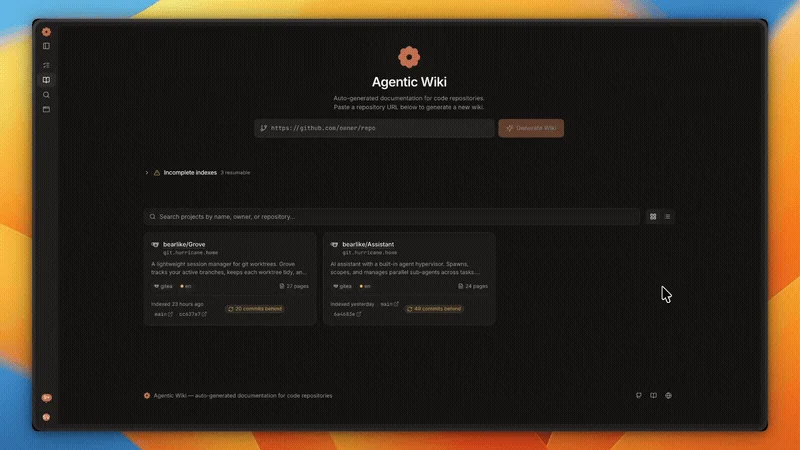Open the chat bubble icon in sidebar
This screenshot has height=450, width=800.
[46, 398]
